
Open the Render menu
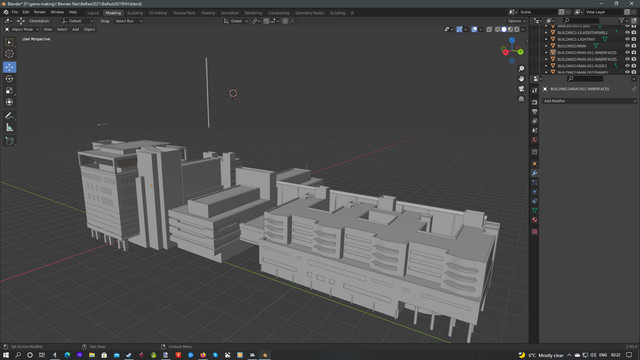click(40, 12)
